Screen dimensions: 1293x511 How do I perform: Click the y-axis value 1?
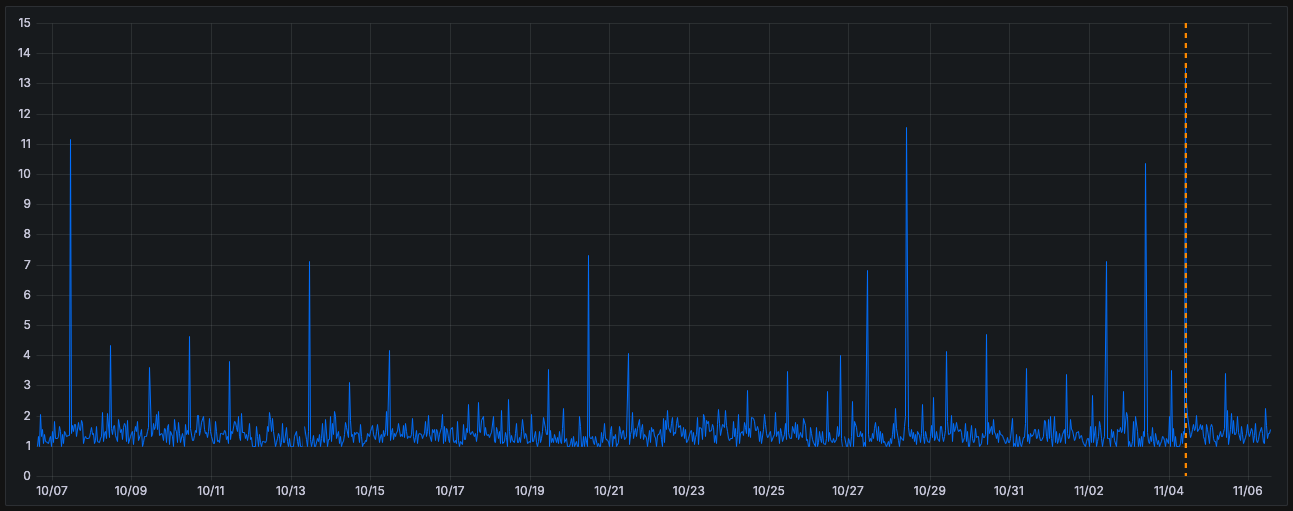(27, 446)
